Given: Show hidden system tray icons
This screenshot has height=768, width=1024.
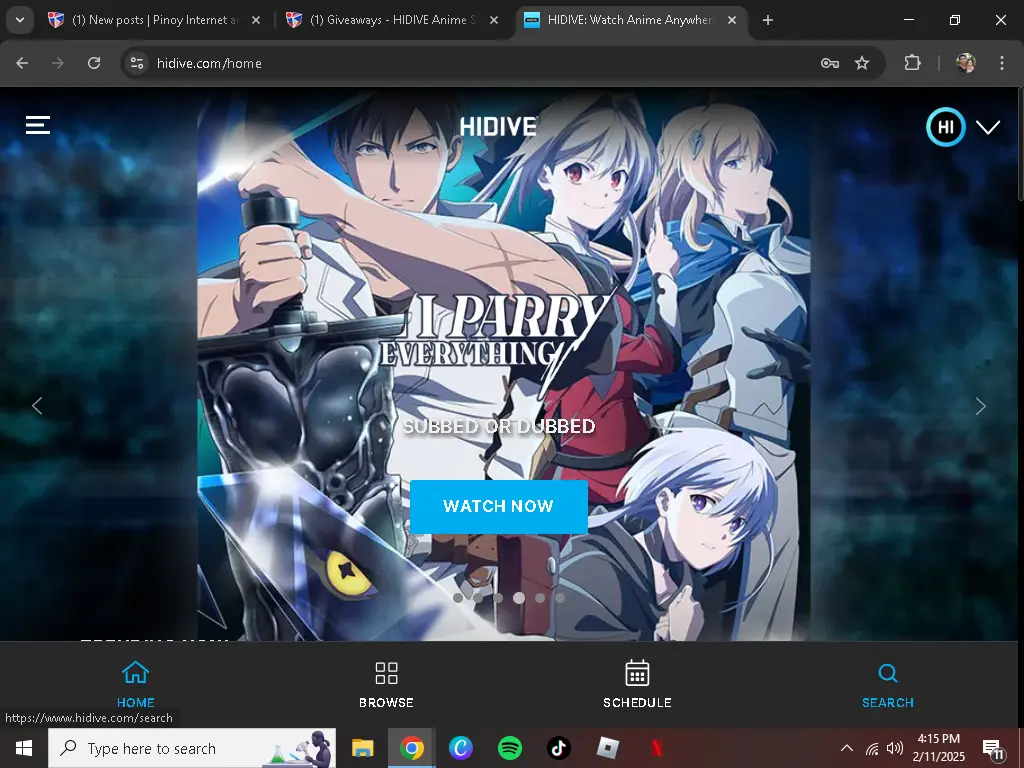Looking at the screenshot, I should click(x=846, y=748).
